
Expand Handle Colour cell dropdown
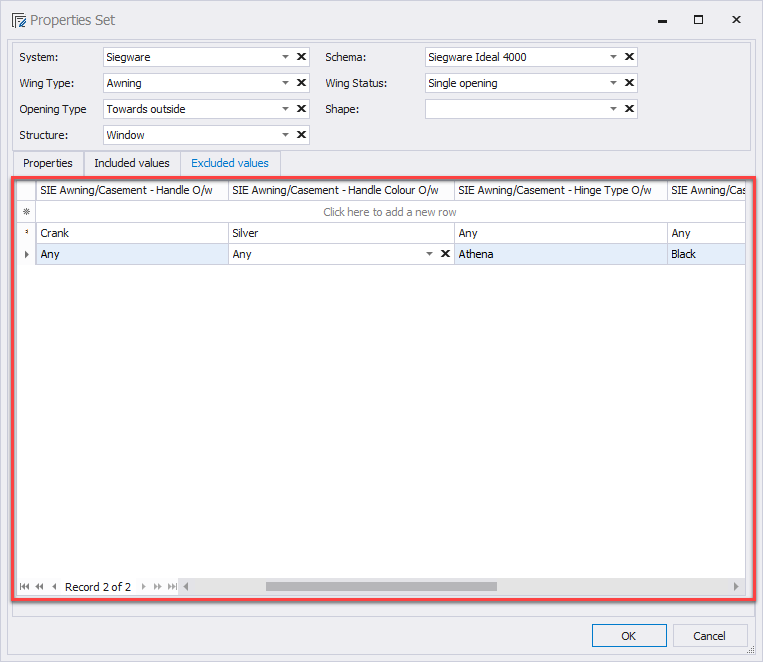[x=430, y=254]
